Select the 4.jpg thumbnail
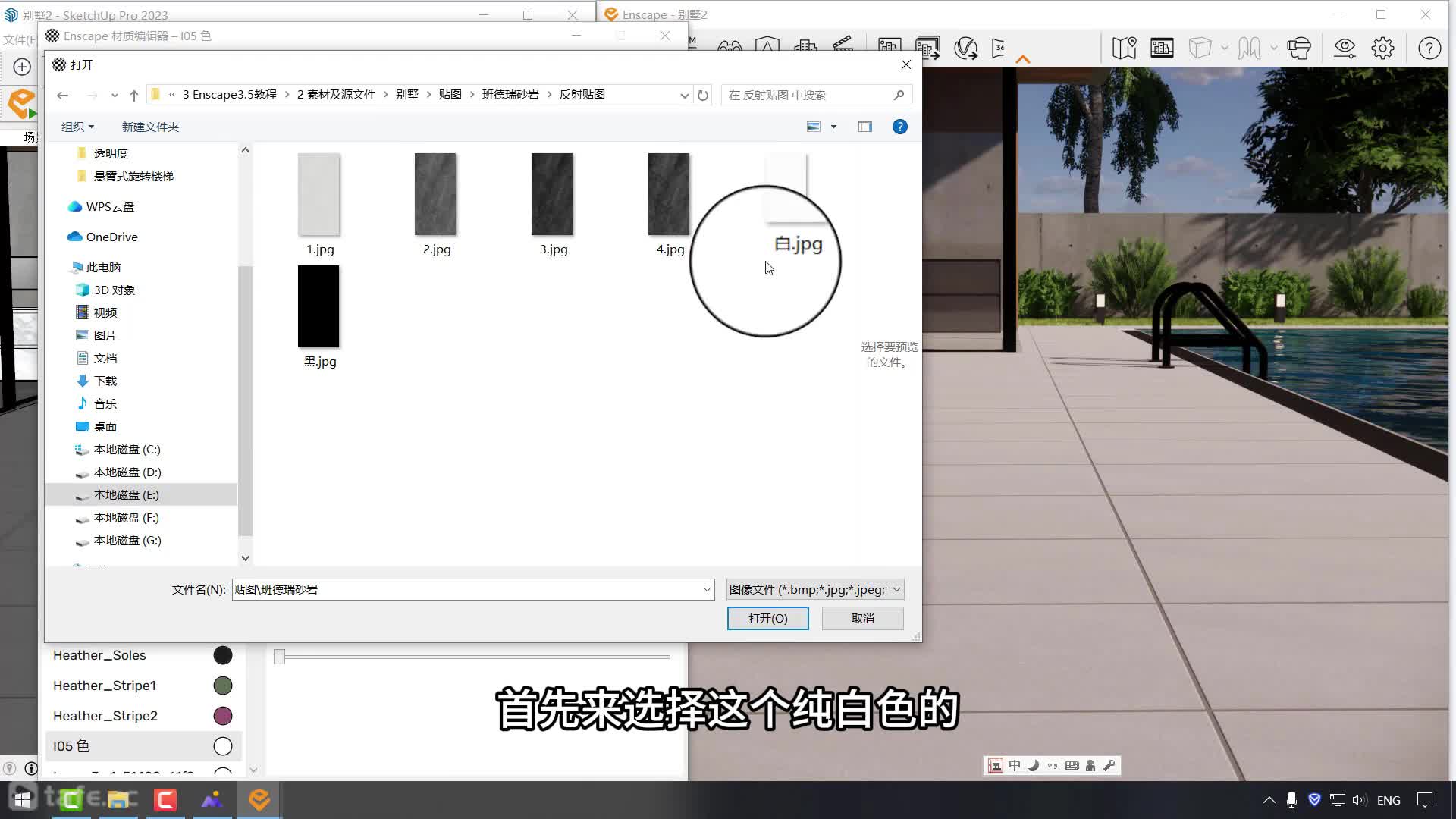This screenshot has width=1456, height=819. tap(670, 194)
